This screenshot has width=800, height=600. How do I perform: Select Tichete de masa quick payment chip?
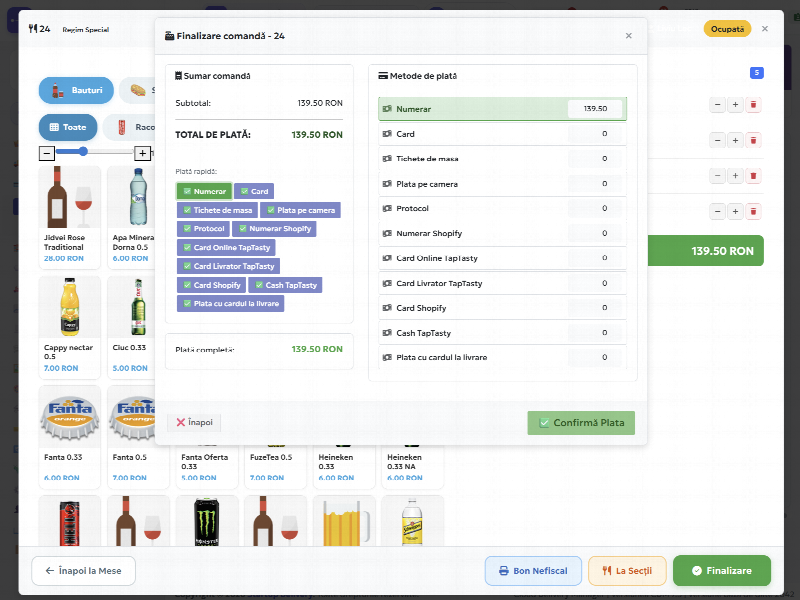coord(217,210)
